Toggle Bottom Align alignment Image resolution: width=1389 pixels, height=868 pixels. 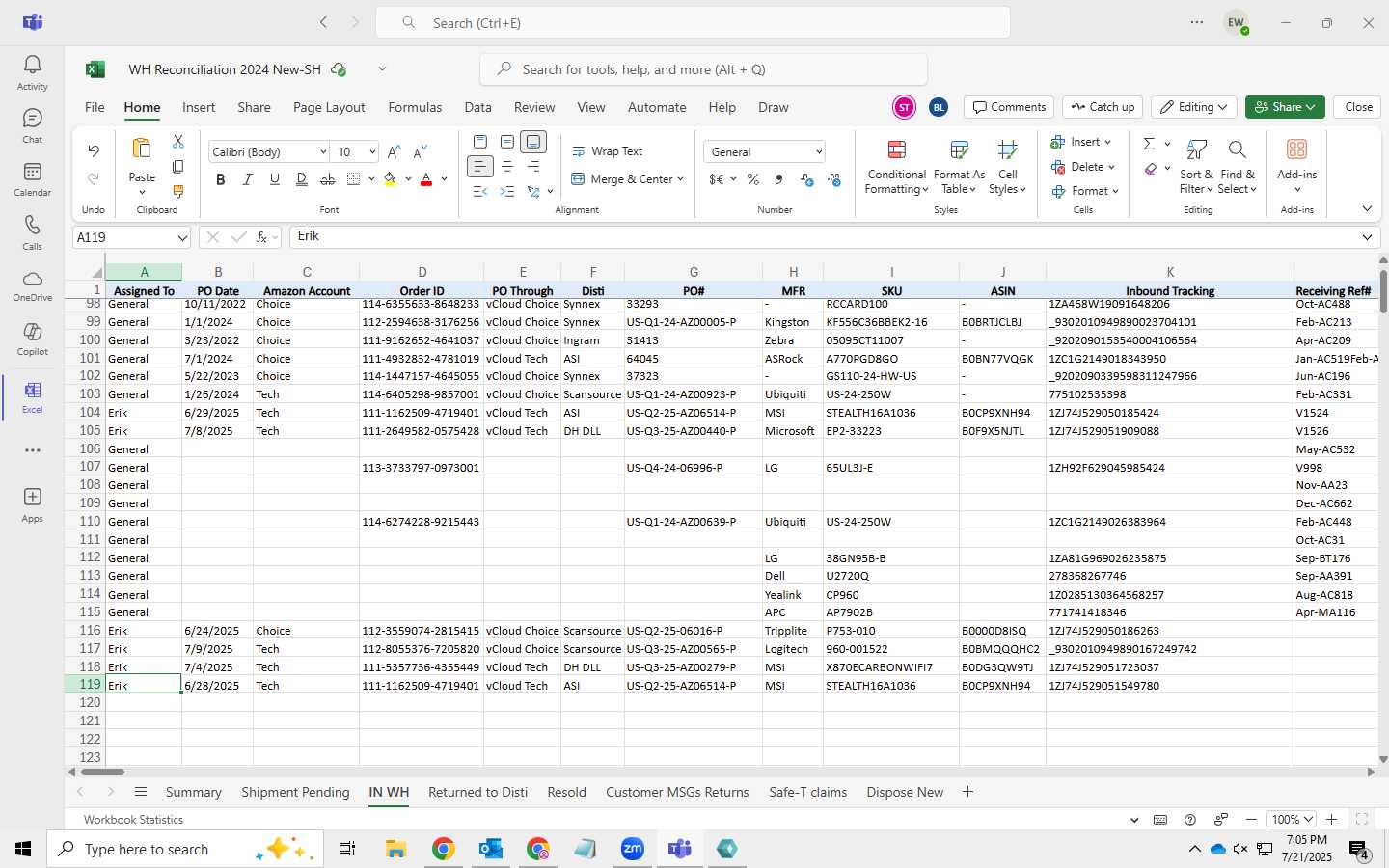pyautogui.click(x=533, y=142)
